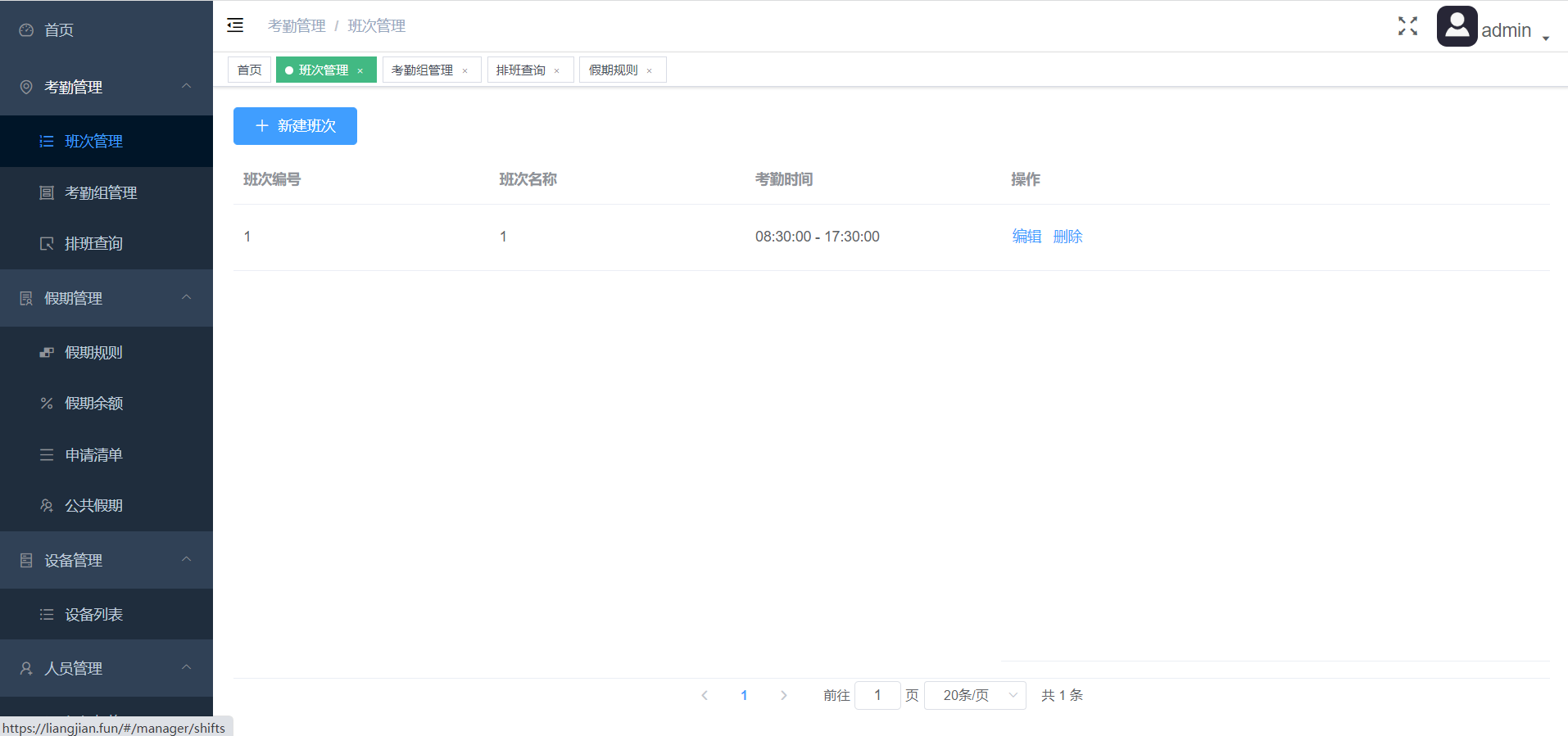Click 删除 link for shift 1

(1067, 237)
